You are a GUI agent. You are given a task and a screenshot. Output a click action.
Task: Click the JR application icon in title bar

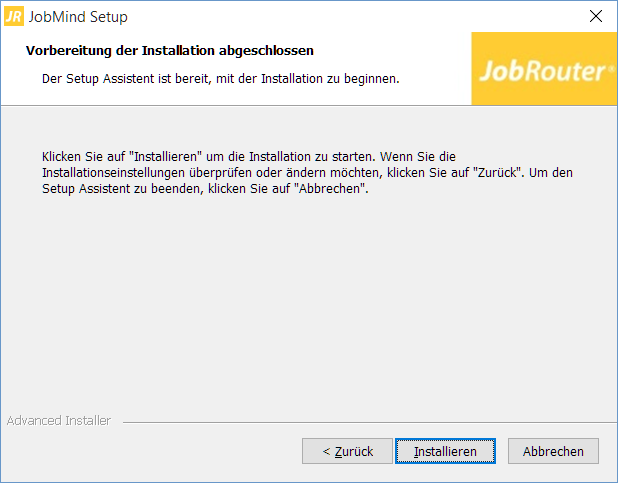point(14,17)
